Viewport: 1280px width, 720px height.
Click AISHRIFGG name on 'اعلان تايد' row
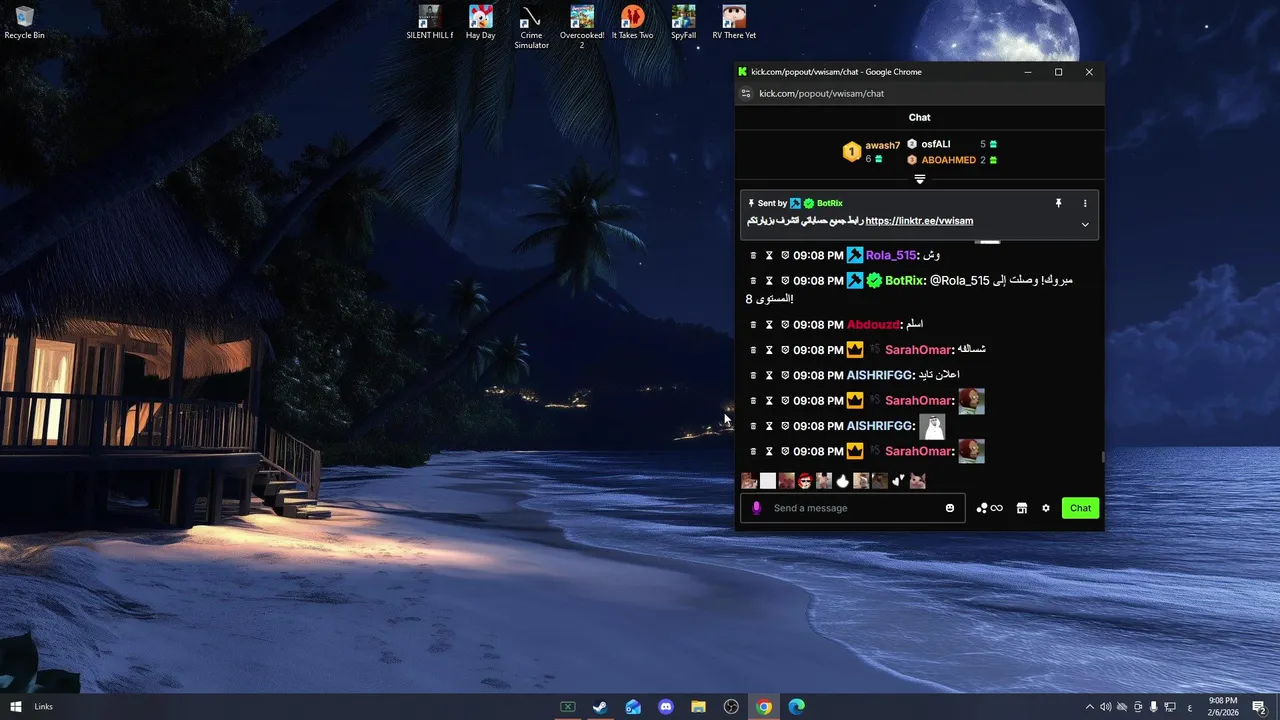(x=880, y=375)
